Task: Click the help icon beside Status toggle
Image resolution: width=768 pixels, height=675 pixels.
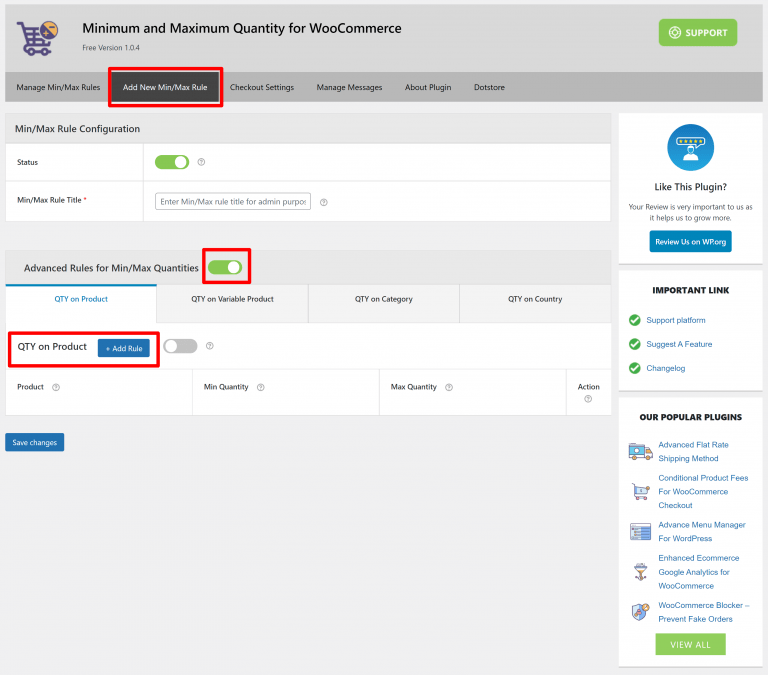Action: (201, 162)
